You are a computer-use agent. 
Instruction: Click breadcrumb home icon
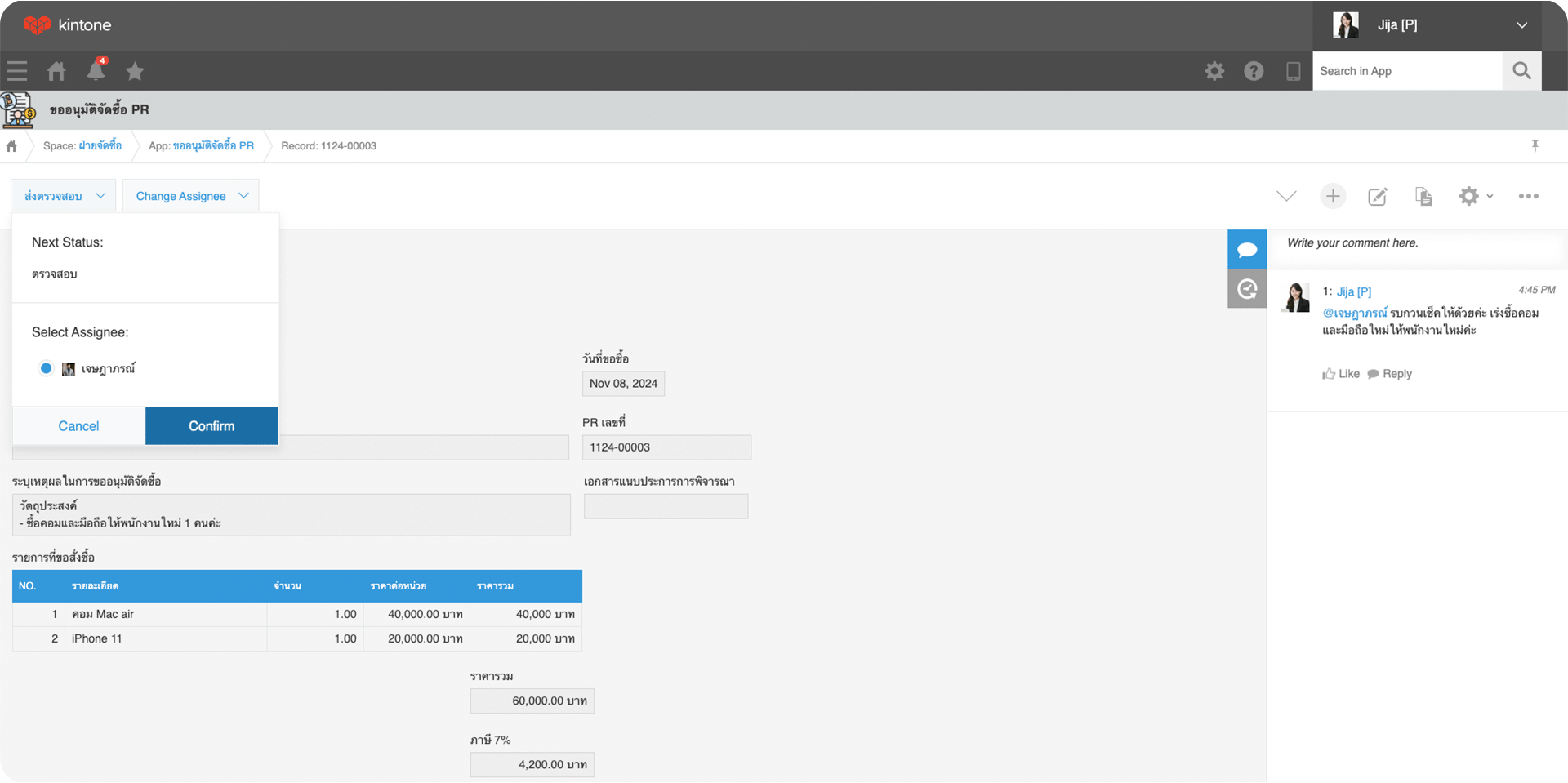[x=11, y=146]
